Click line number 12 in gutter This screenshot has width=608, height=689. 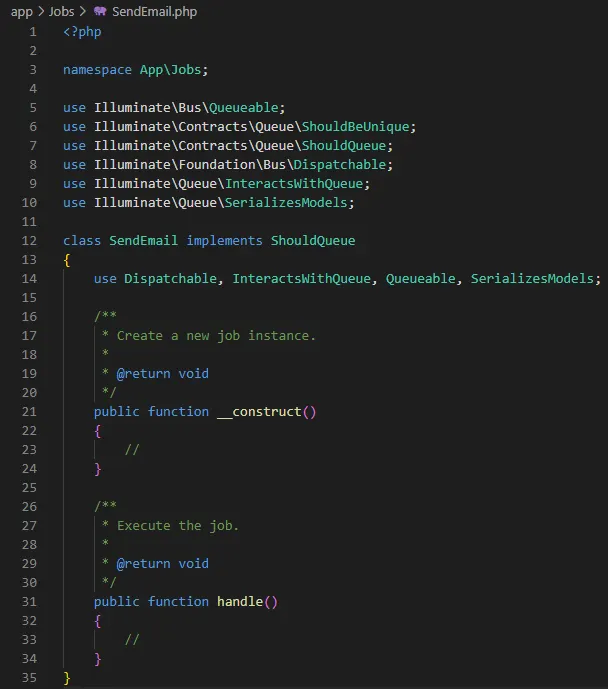point(29,241)
